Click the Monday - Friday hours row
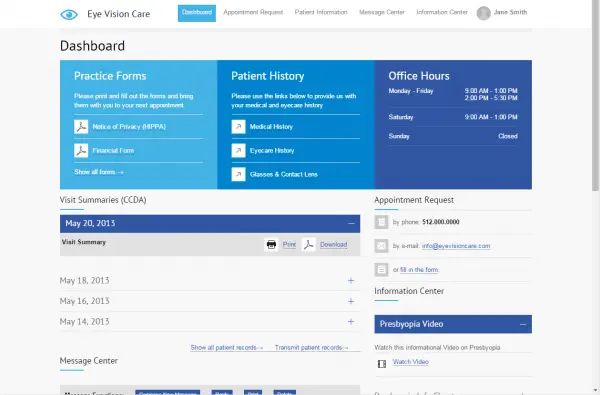The height and width of the screenshot is (395, 600). 453,94
